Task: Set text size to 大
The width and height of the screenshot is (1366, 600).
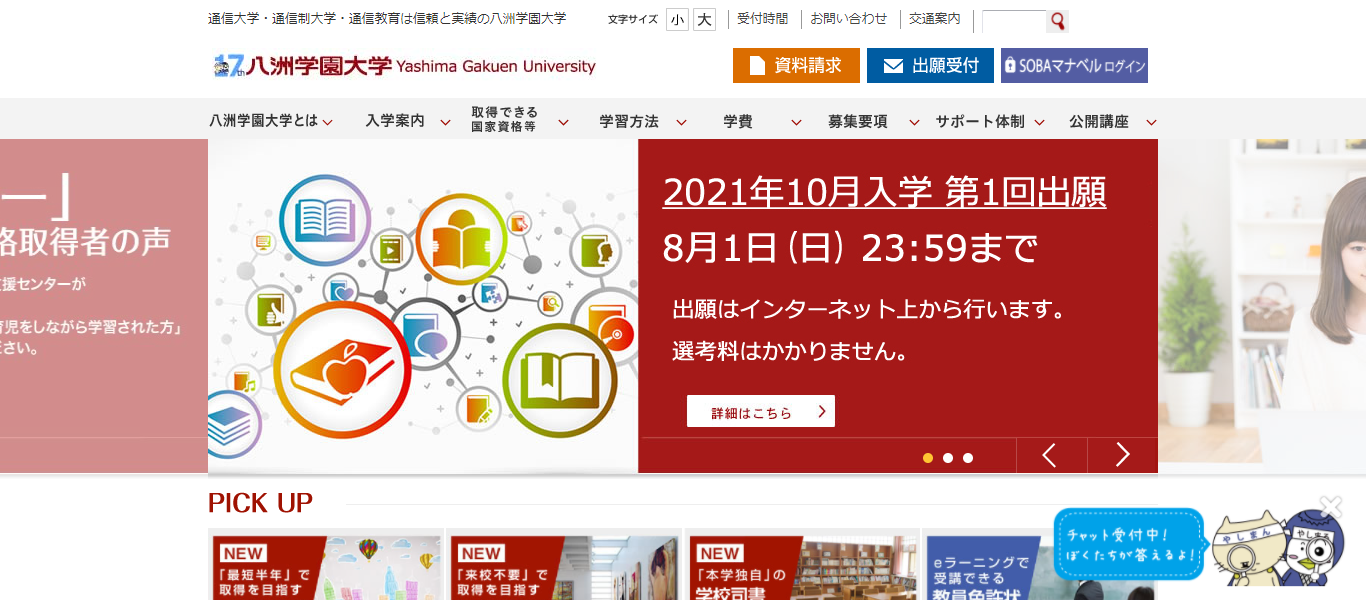Action: [x=704, y=19]
